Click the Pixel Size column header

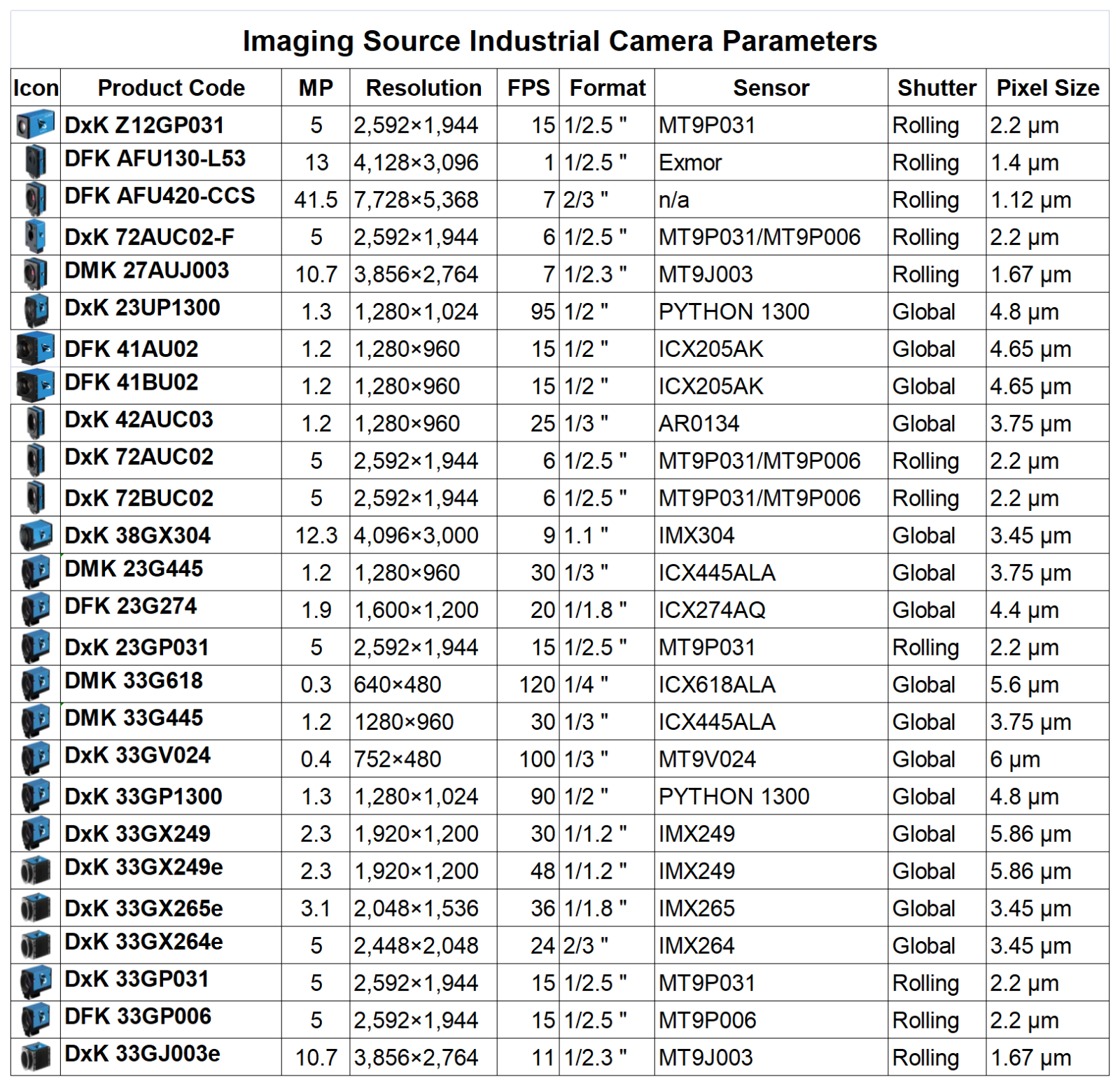(1047, 87)
